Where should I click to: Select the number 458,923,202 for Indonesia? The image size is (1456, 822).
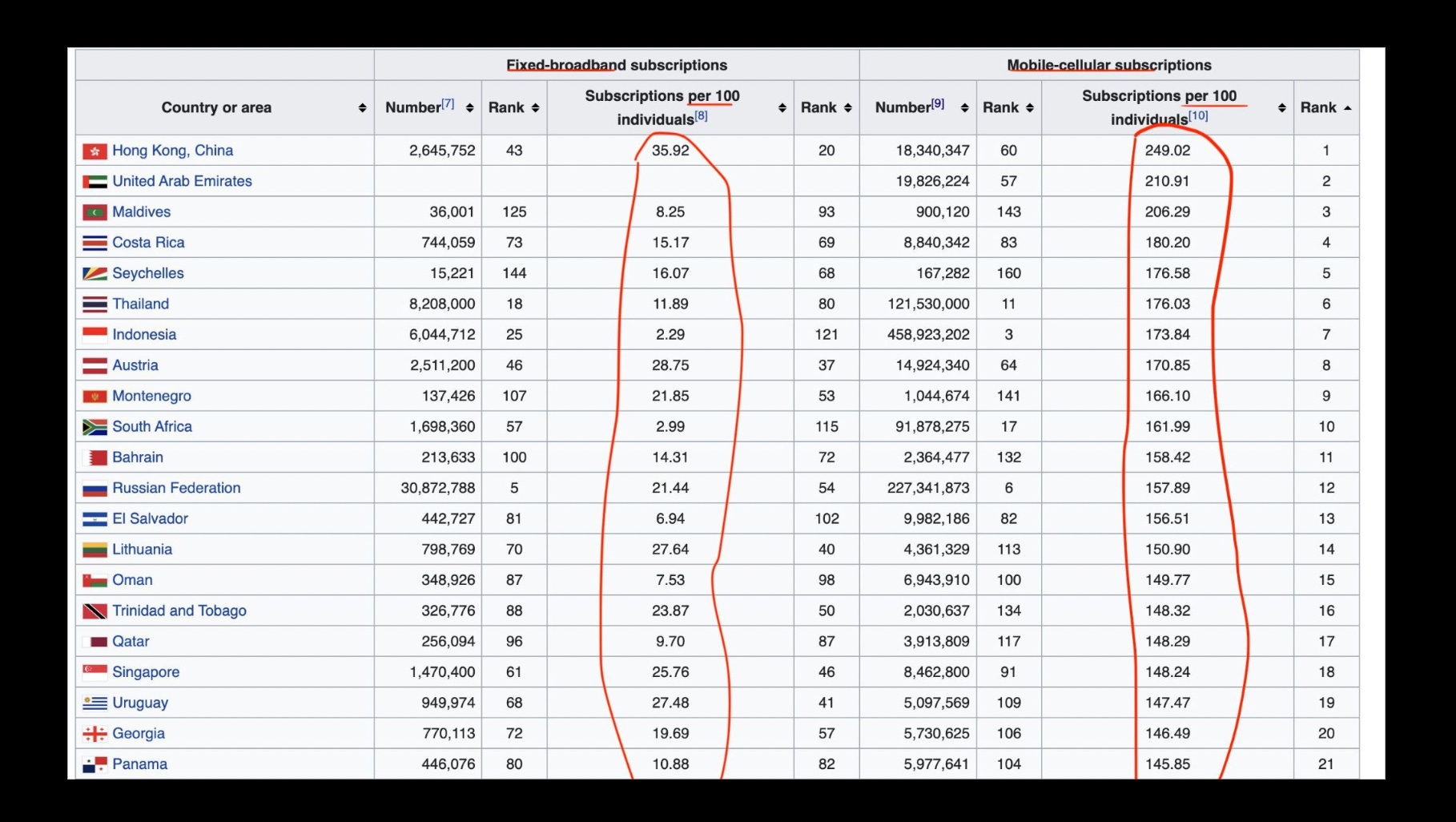[x=928, y=335]
